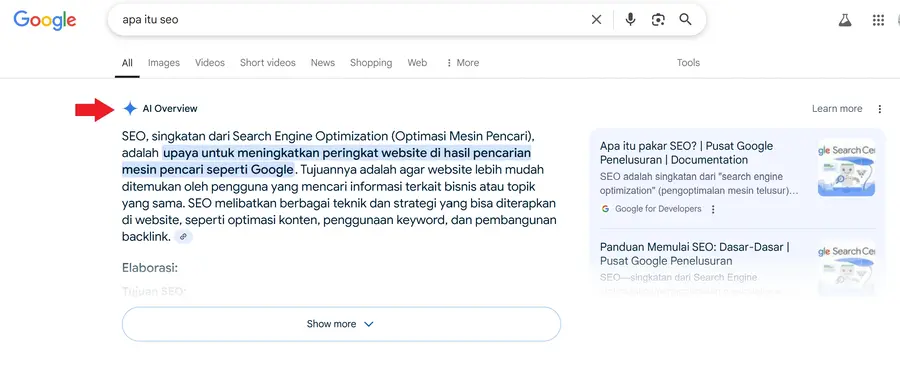The image size is (900, 380).
Task: Expand AI Overview with Show more
Action: tap(341, 324)
